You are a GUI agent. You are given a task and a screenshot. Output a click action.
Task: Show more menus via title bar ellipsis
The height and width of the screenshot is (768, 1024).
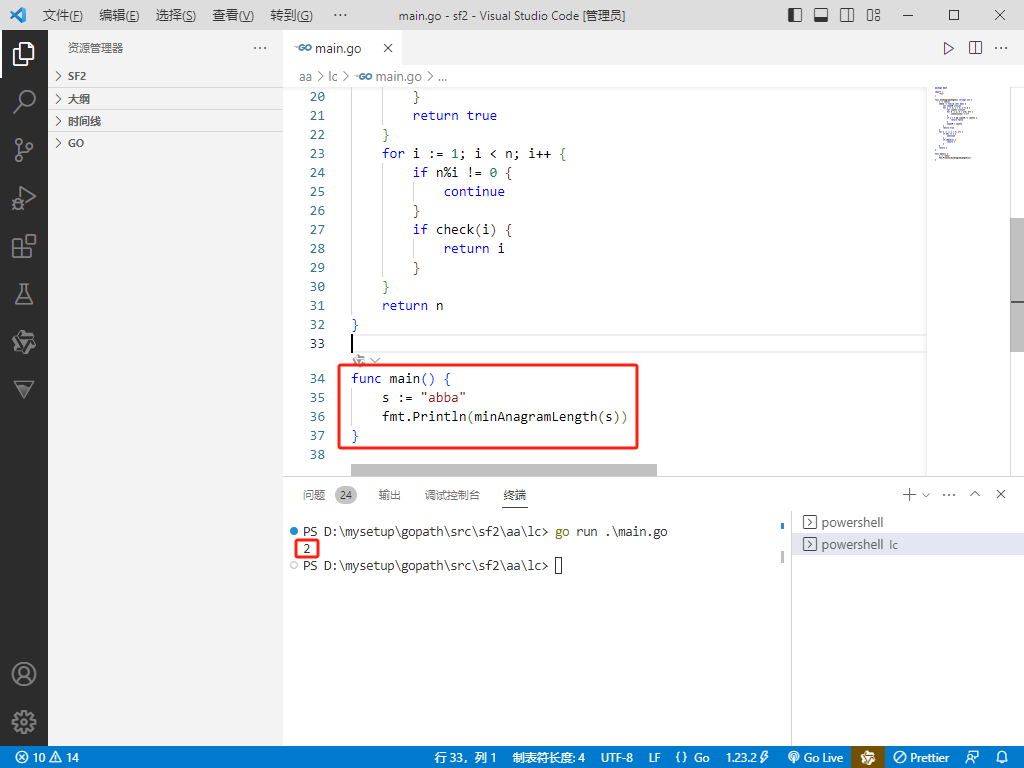pyautogui.click(x=340, y=15)
